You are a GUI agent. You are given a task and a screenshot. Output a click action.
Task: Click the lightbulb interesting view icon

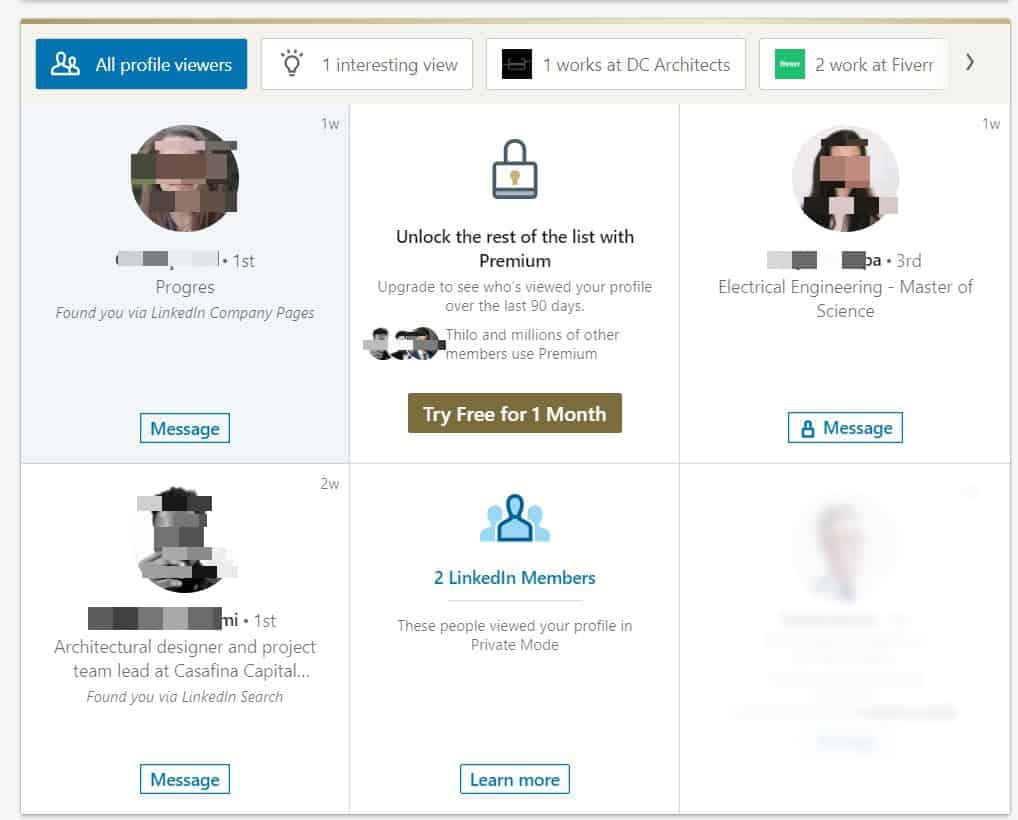coord(292,63)
